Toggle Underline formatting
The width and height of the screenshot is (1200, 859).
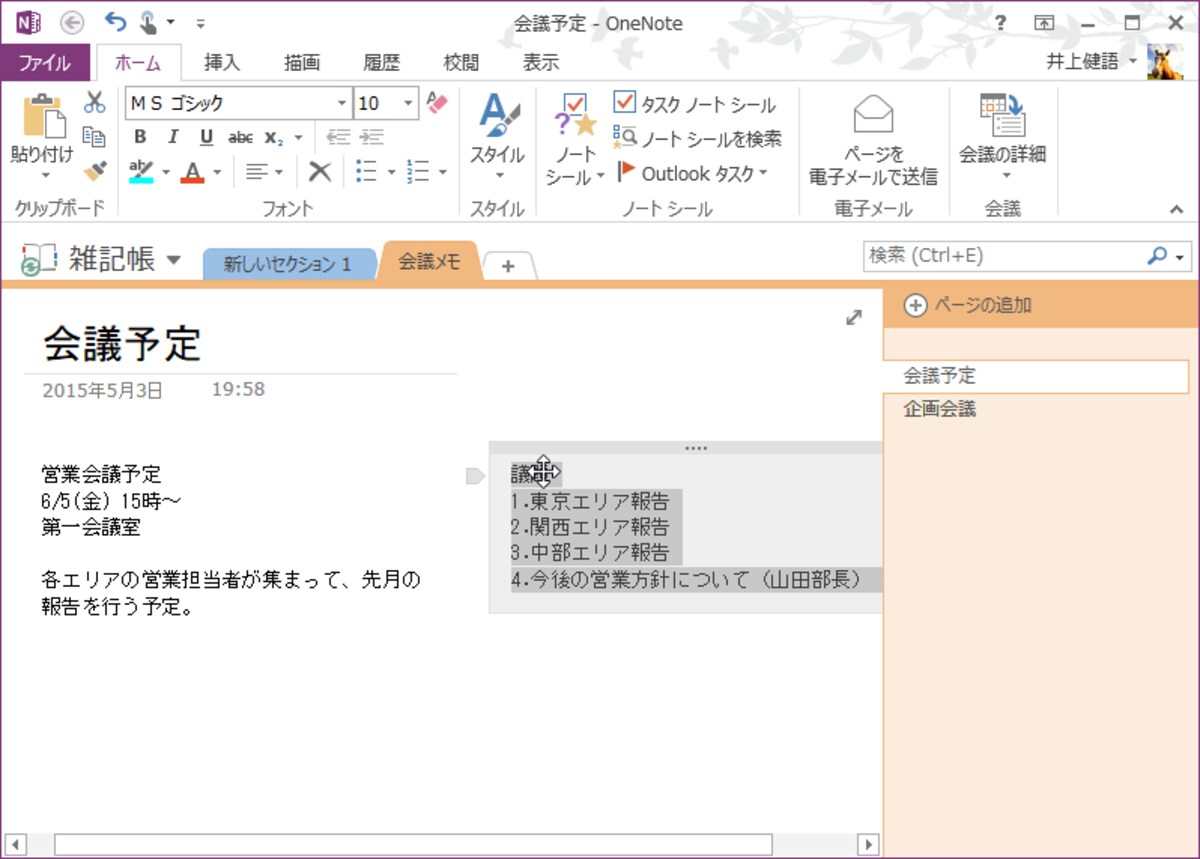coord(206,137)
